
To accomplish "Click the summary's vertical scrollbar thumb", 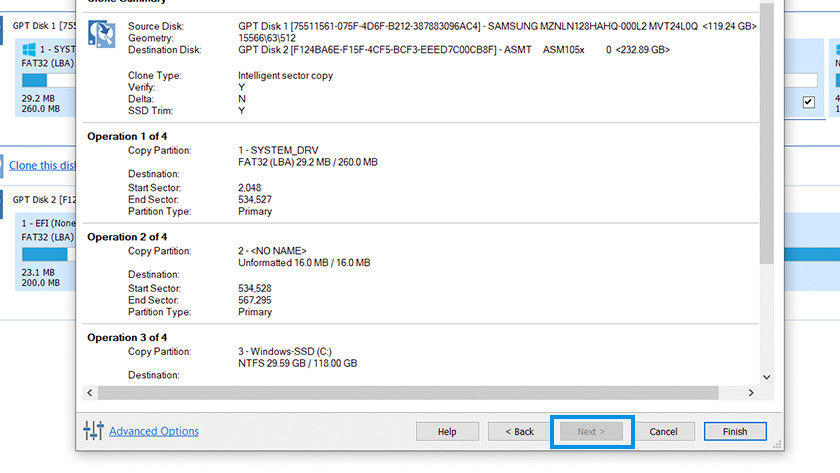I will pos(767,130).
